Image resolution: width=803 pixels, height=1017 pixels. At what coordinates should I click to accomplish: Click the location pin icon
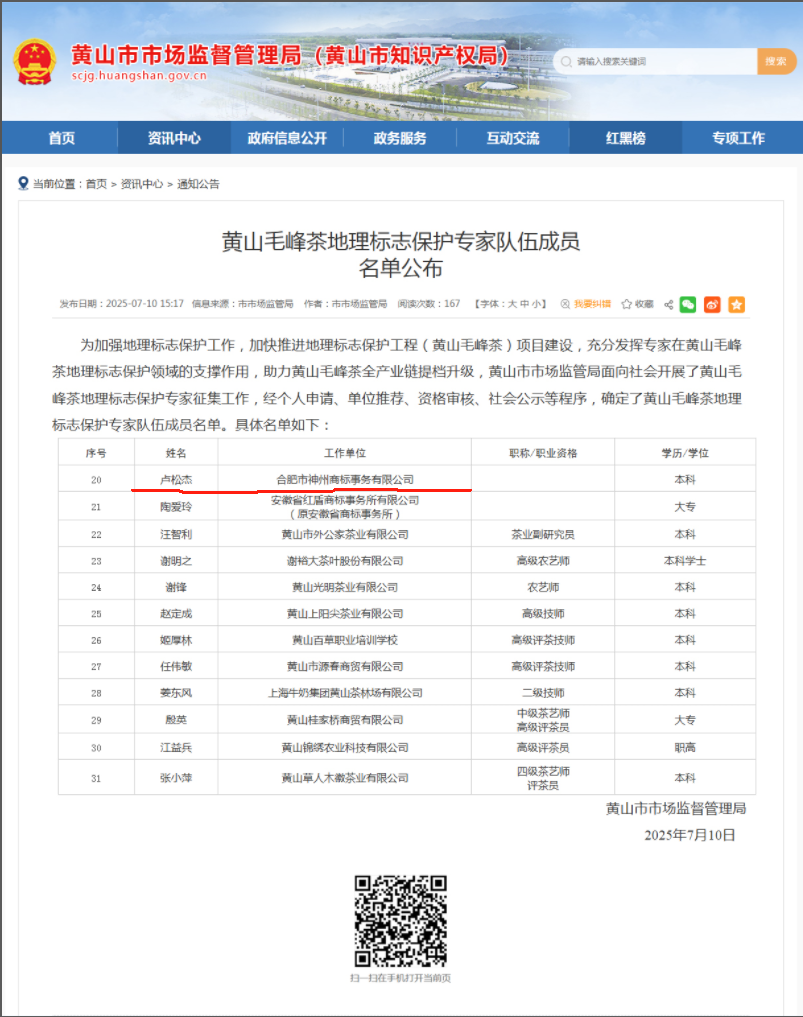coord(23,184)
